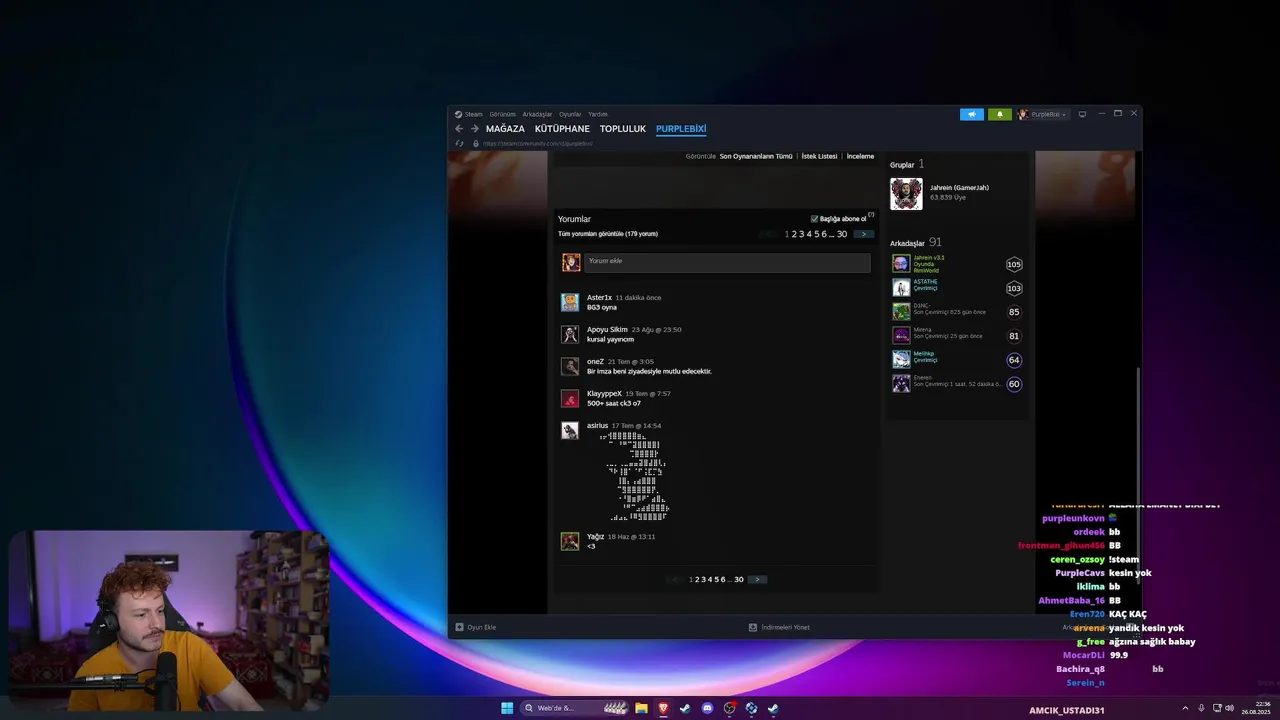Open the İnceleme link
The image size is (1280, 720).
tap(860, 156)
